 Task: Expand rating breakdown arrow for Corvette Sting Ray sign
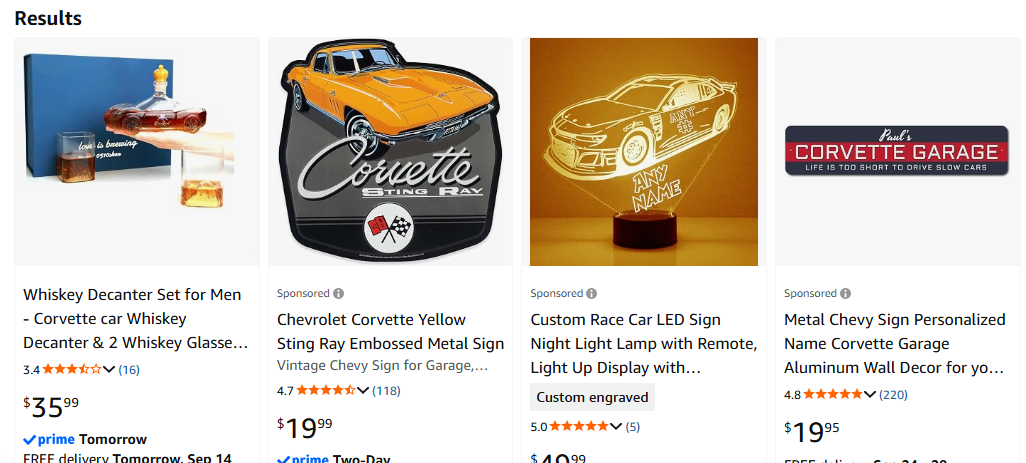tap(363, 392)
